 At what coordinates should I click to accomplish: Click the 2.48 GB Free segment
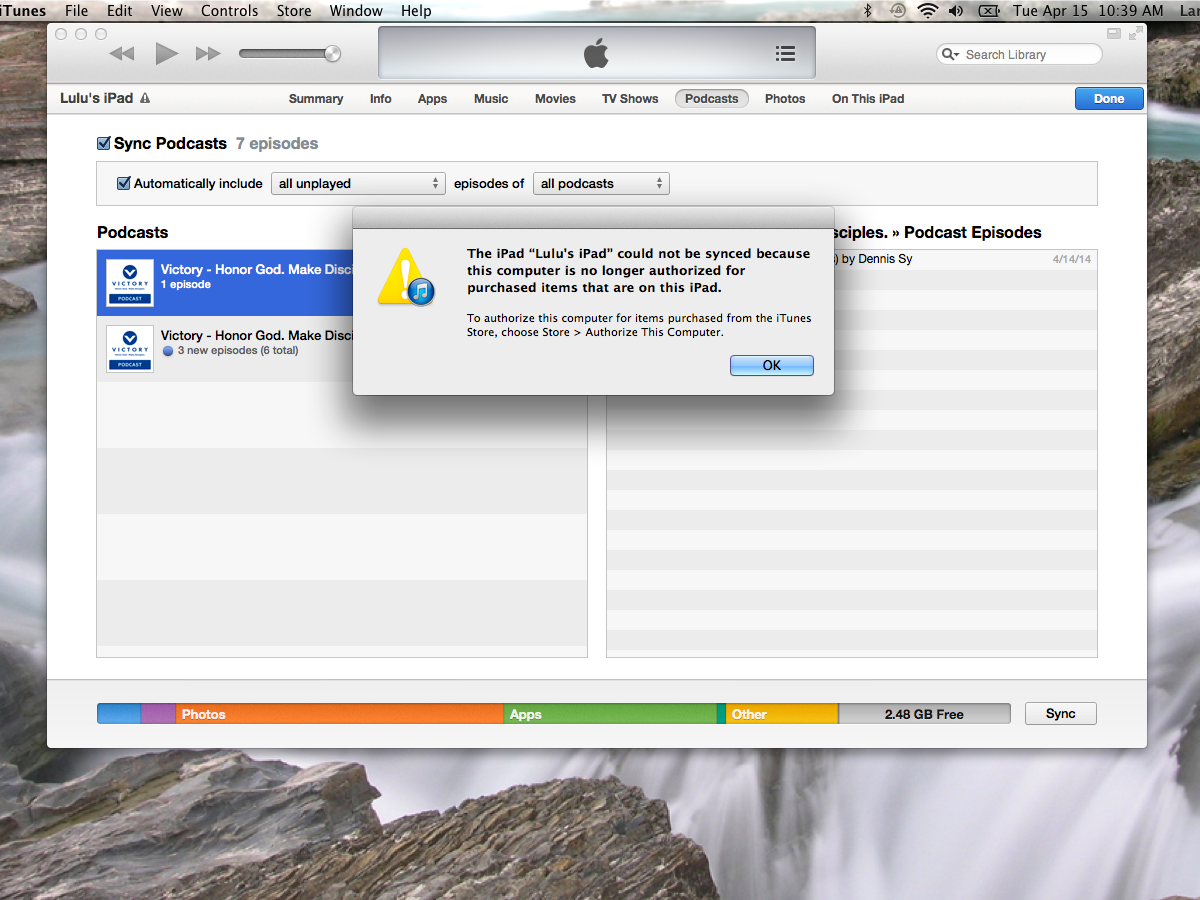[924, 714]
